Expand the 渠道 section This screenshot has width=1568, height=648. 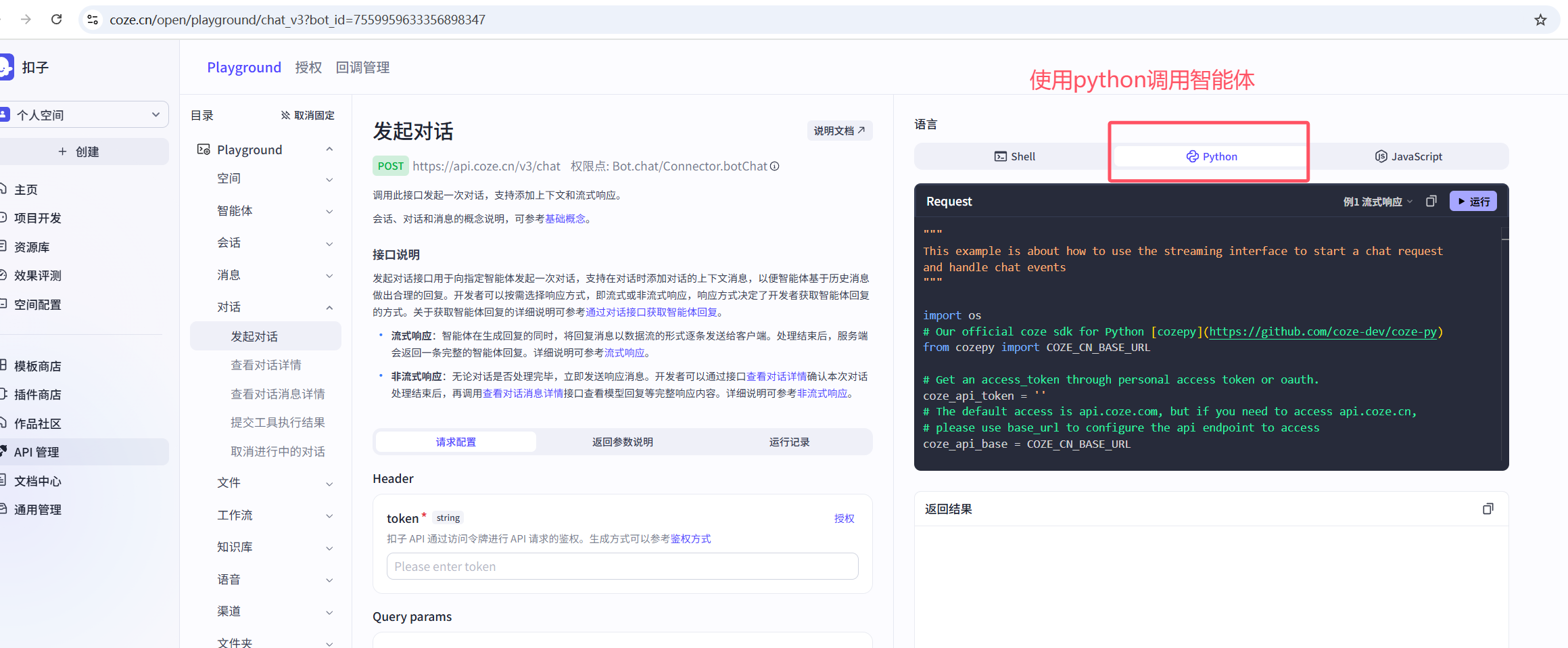329,612
